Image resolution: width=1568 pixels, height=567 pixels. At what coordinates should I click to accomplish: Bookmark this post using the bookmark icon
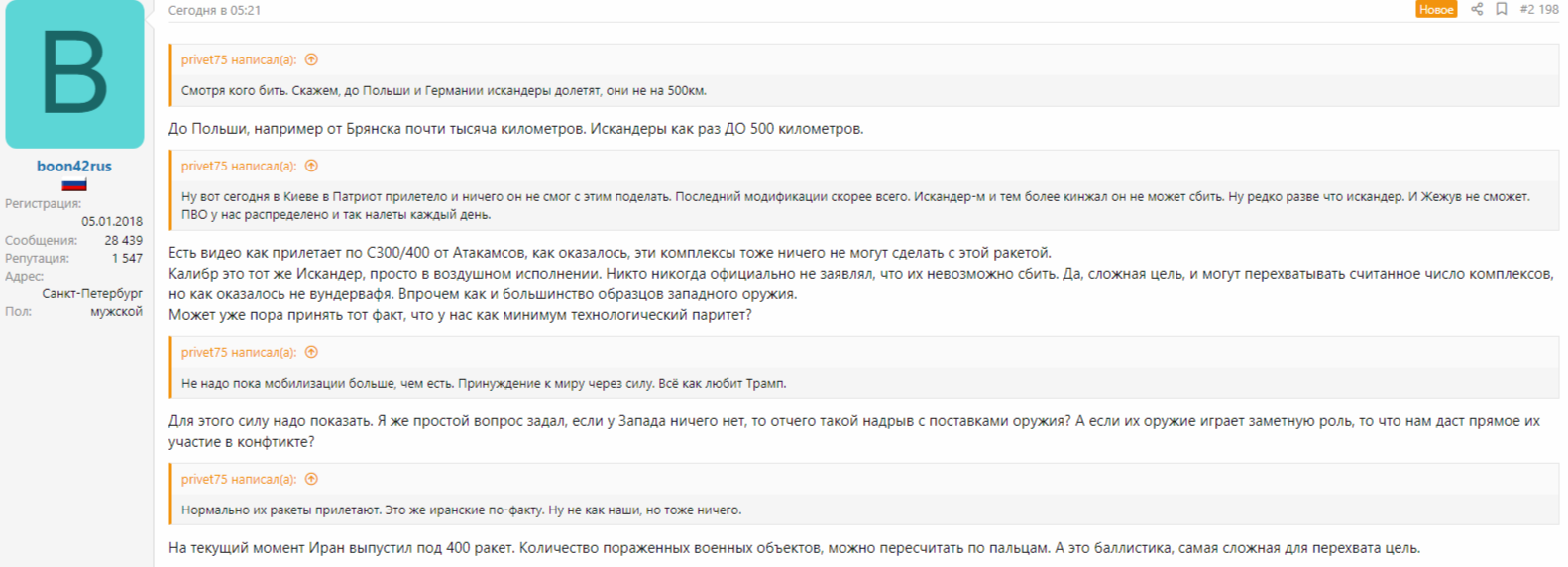pyautogui.click(x=1502, y=9)
